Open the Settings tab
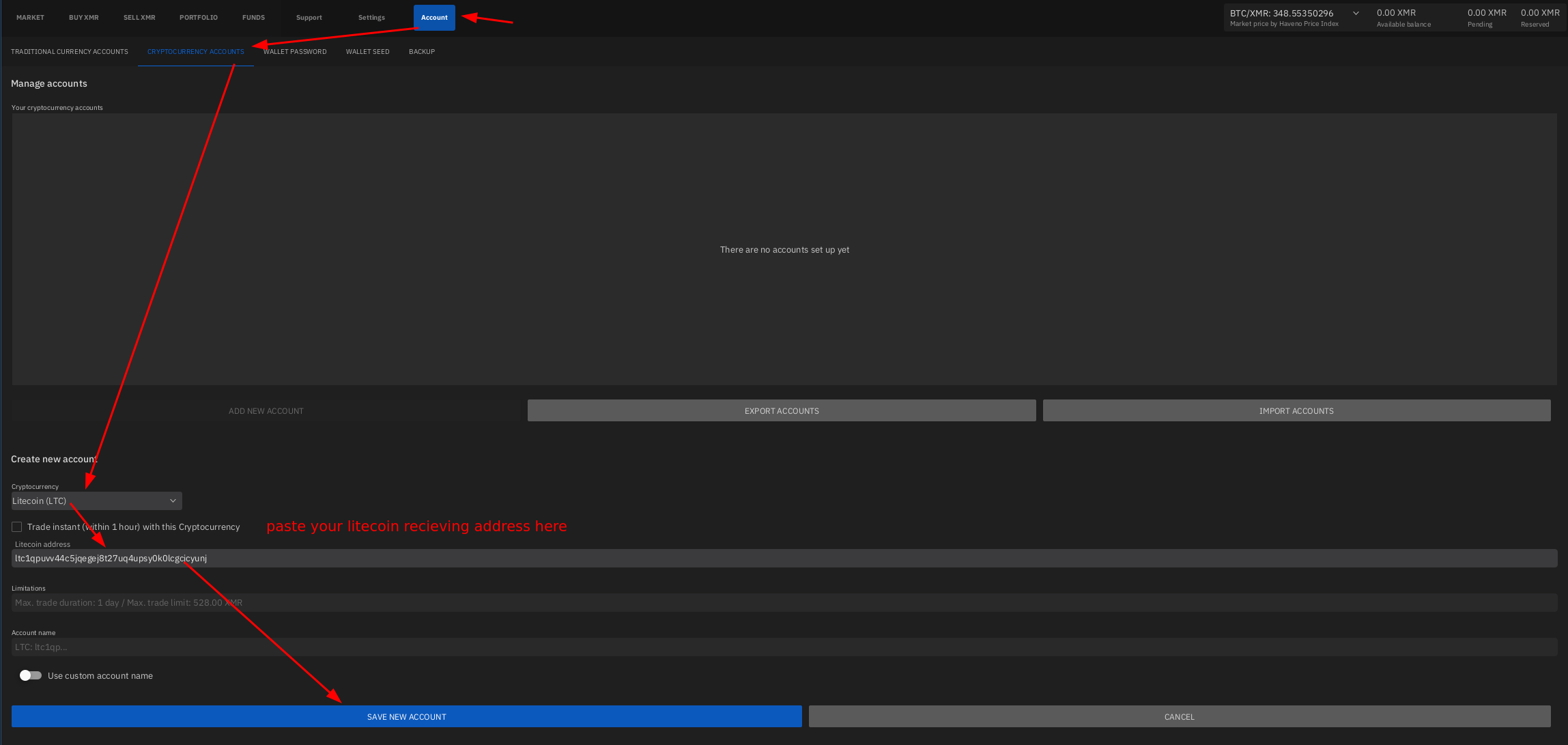 pos(371,18)
